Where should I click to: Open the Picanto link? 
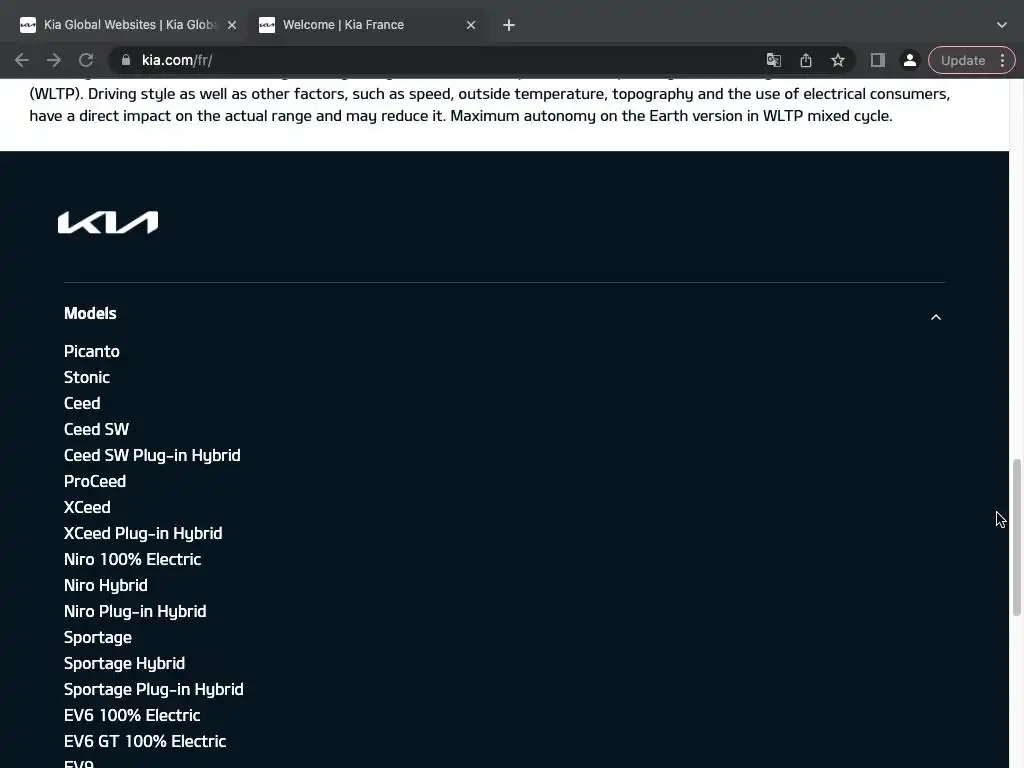tap(91, 351)
